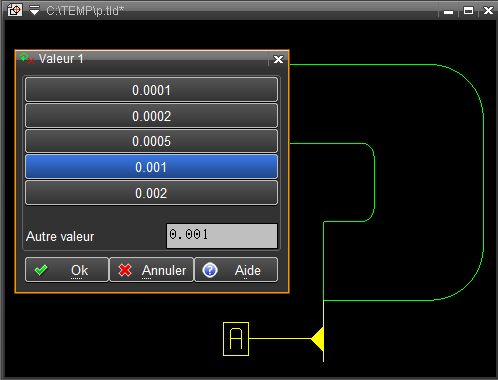Choose the 0.002 value option

[x=151, y=193]
